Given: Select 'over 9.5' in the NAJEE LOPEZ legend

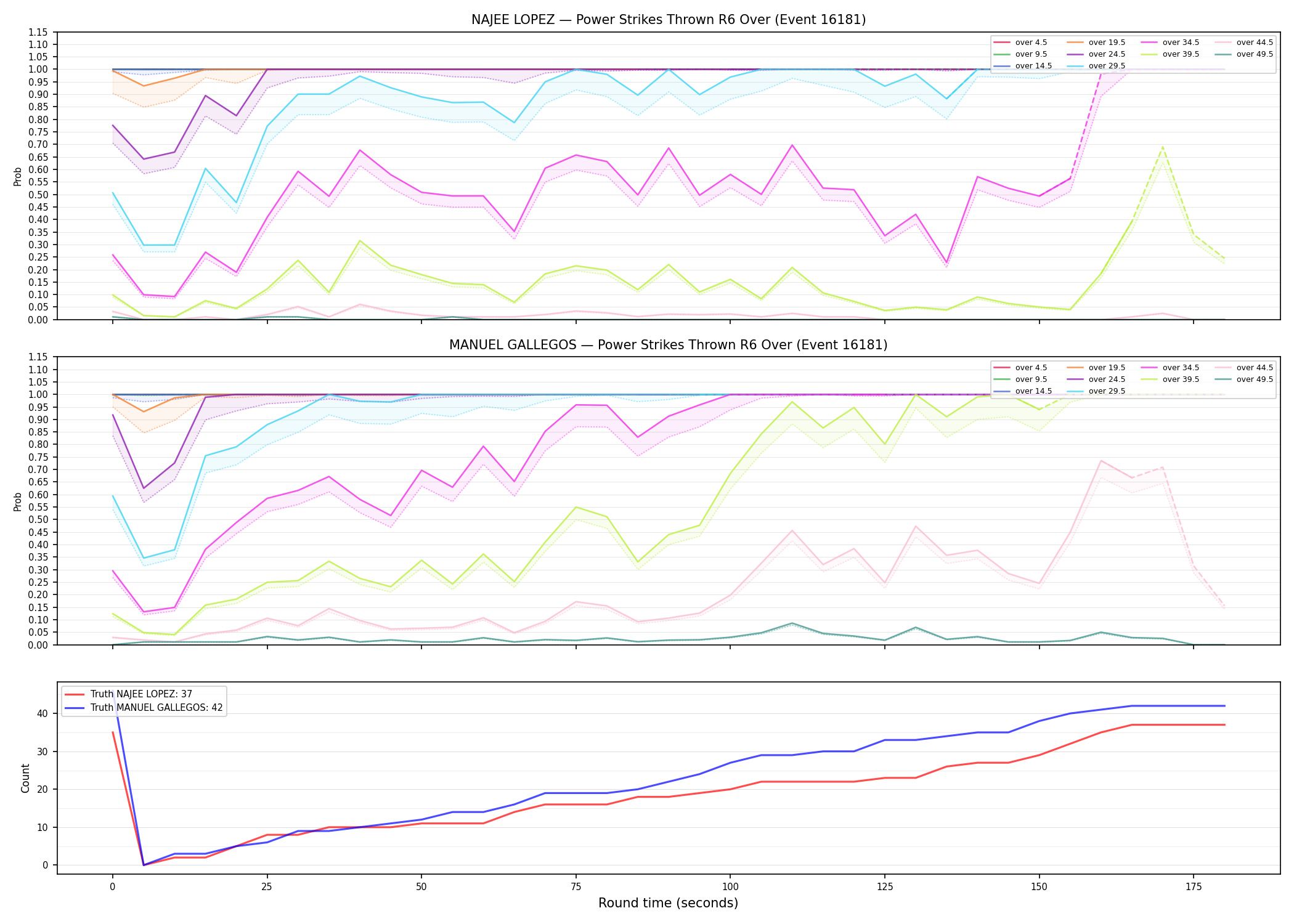Looking at the screenshot, I should coord(1020,54).
